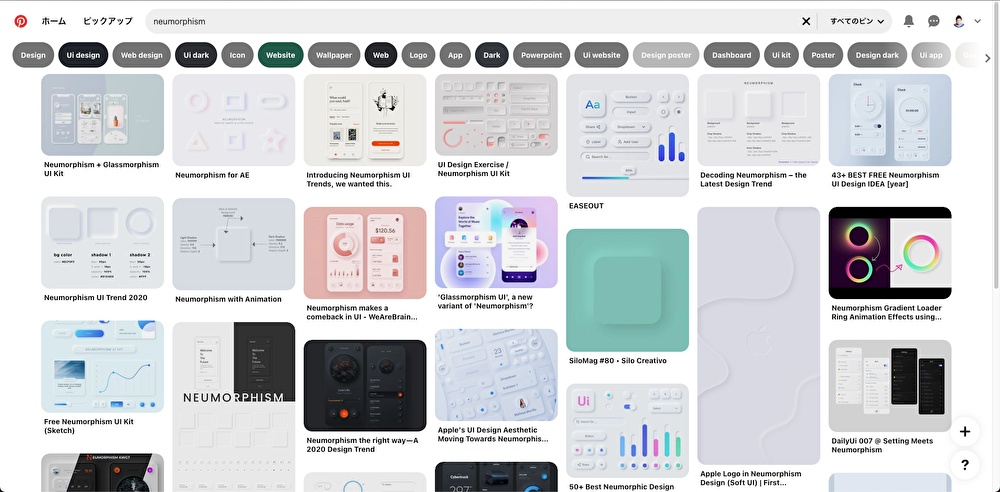
Task: Select the Powerpoint filter chip
Action: (x=541, y=55)
